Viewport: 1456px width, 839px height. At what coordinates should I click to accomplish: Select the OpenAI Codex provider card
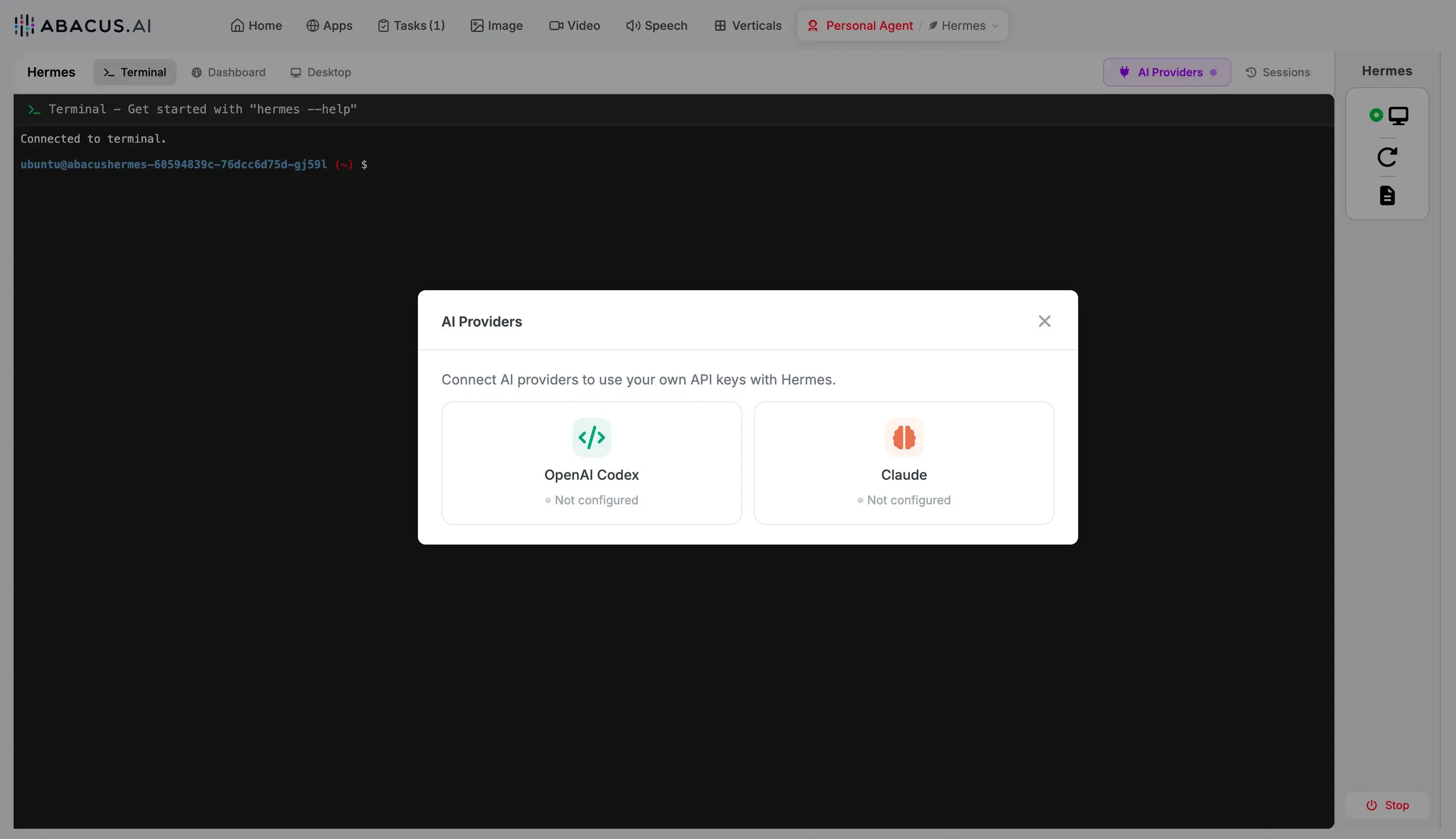coord(591,463)
